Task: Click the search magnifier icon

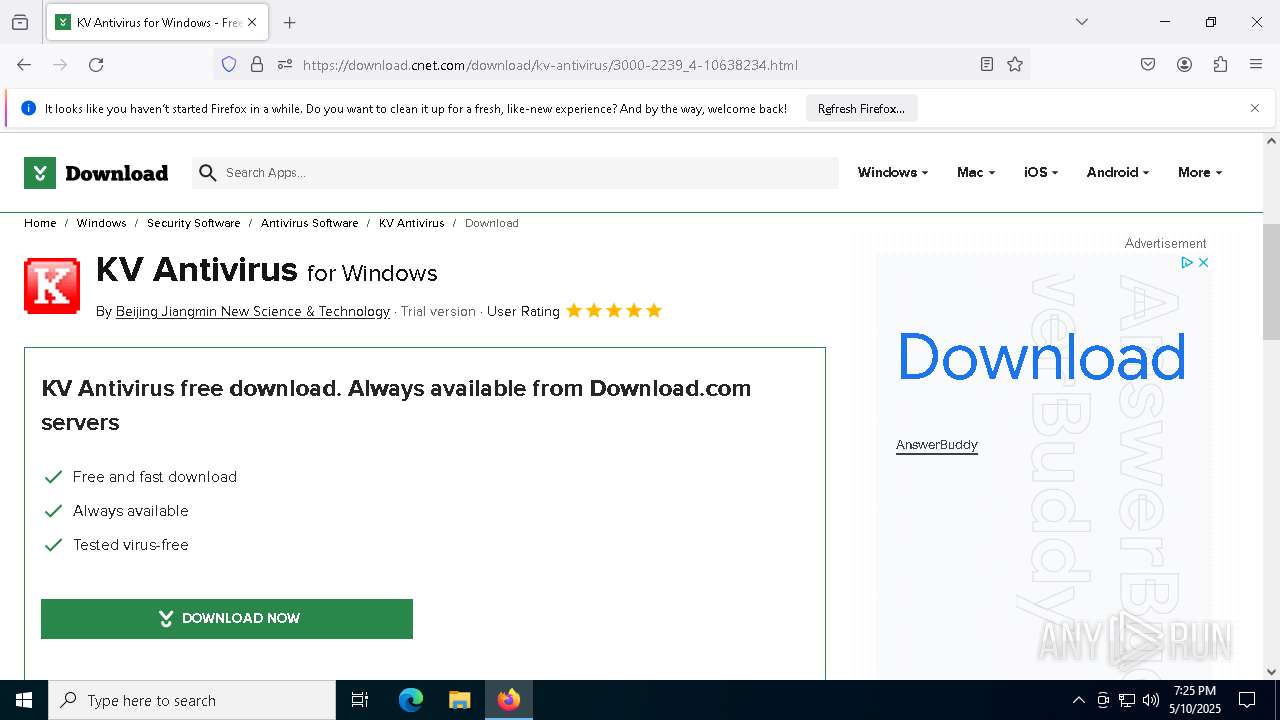Action: coord(207,173)
